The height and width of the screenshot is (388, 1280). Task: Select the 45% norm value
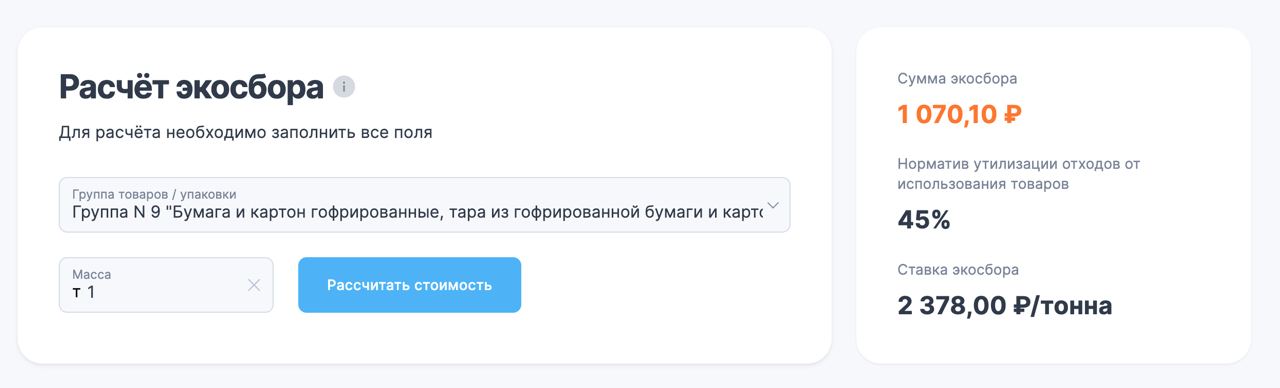click(924, 219)
